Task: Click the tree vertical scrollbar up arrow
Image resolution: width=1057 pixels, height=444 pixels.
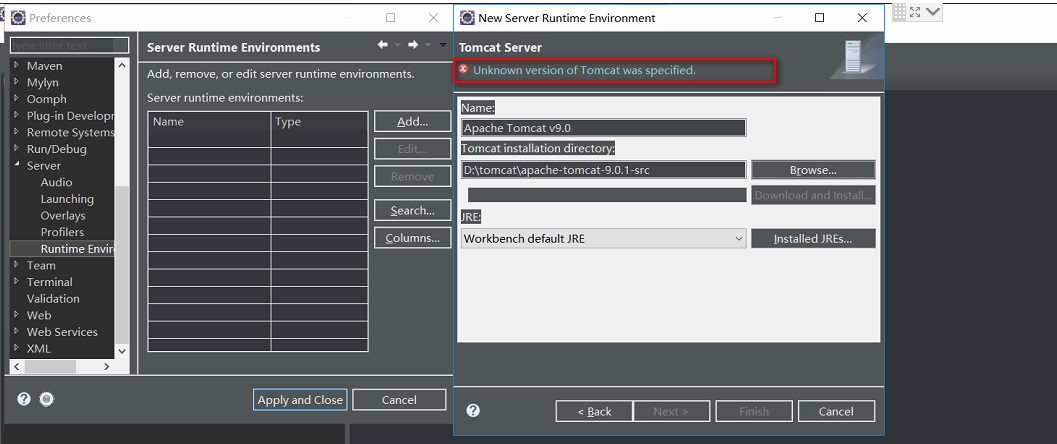Action: pos(122,65)
